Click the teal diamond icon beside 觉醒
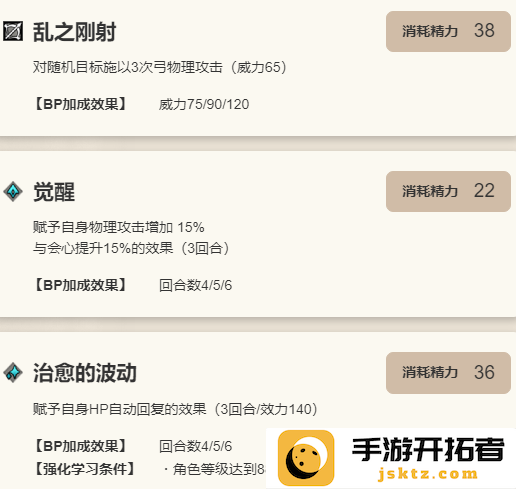Screen dimensions: 516x489 [13, 192]
